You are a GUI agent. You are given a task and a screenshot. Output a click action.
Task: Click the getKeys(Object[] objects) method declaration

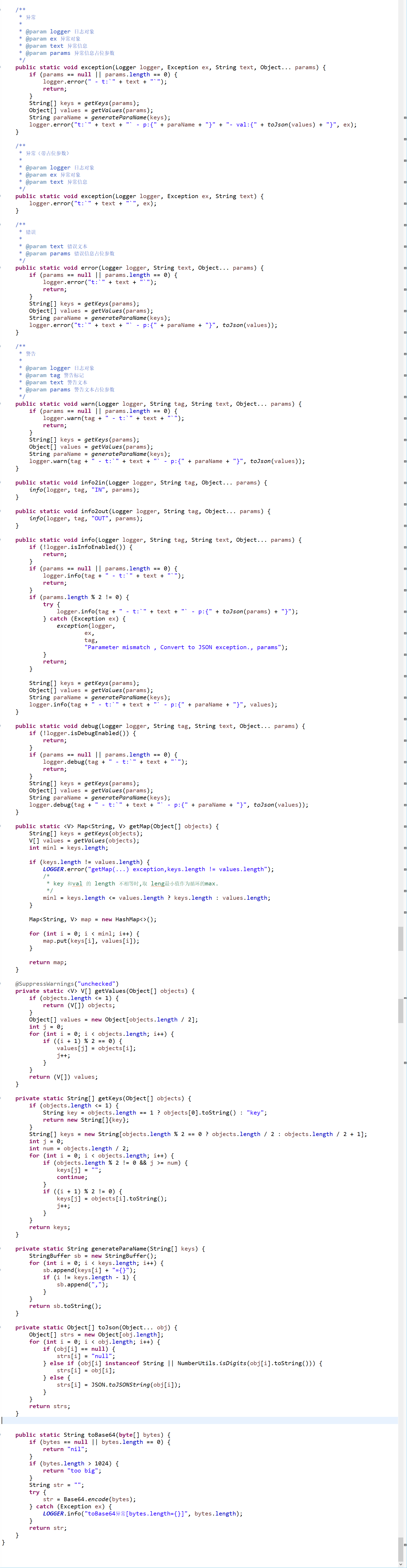[103, 1099]
